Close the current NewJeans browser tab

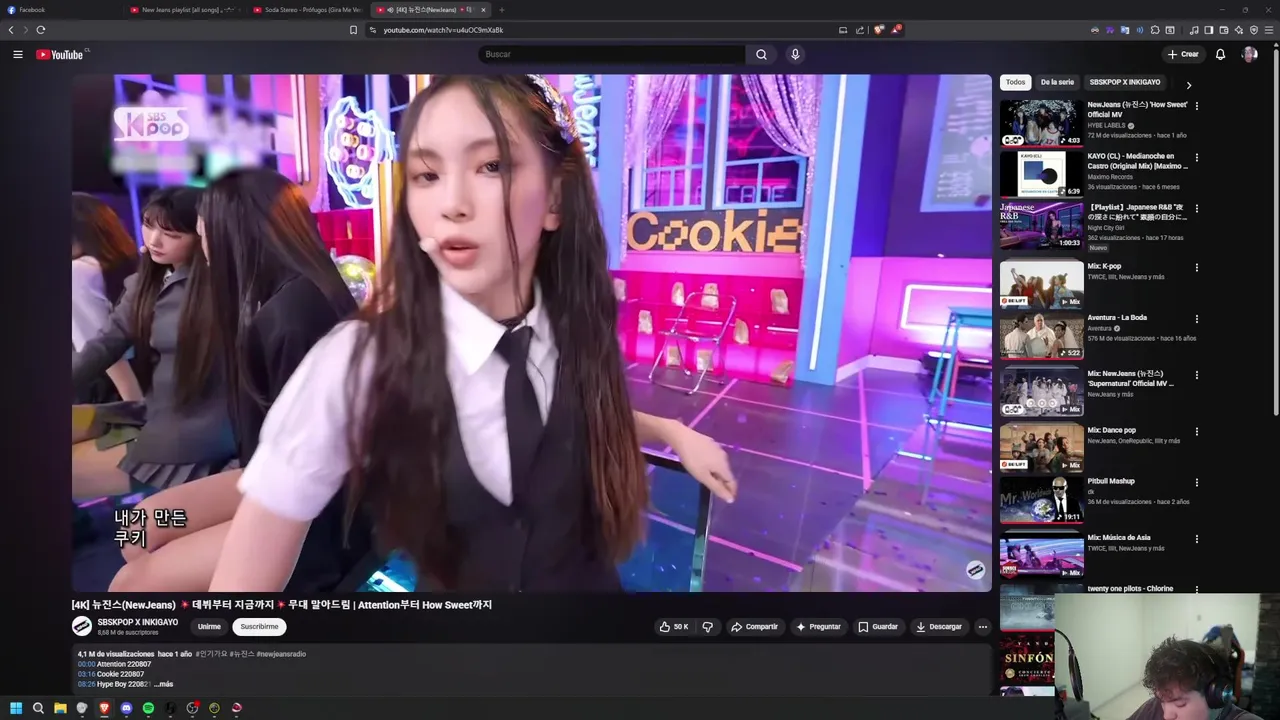483,10
